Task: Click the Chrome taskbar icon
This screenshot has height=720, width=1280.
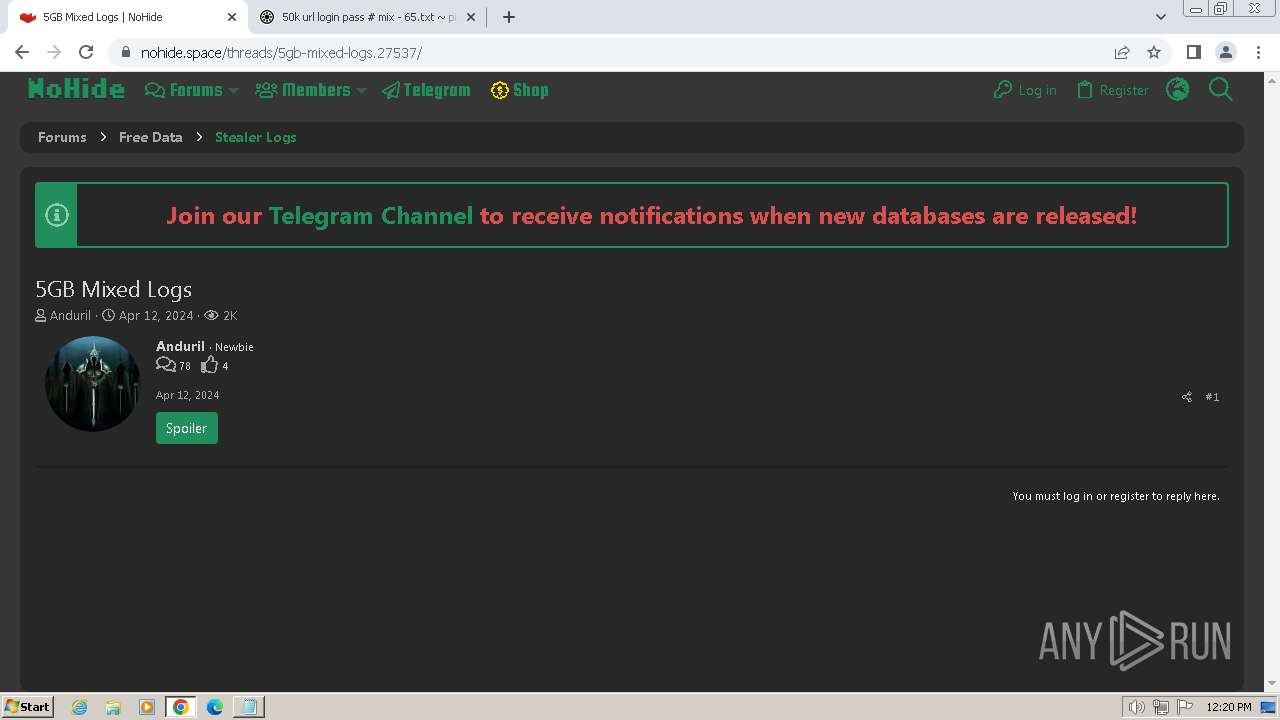Action: pyautogui.click(x=181, y=707)
